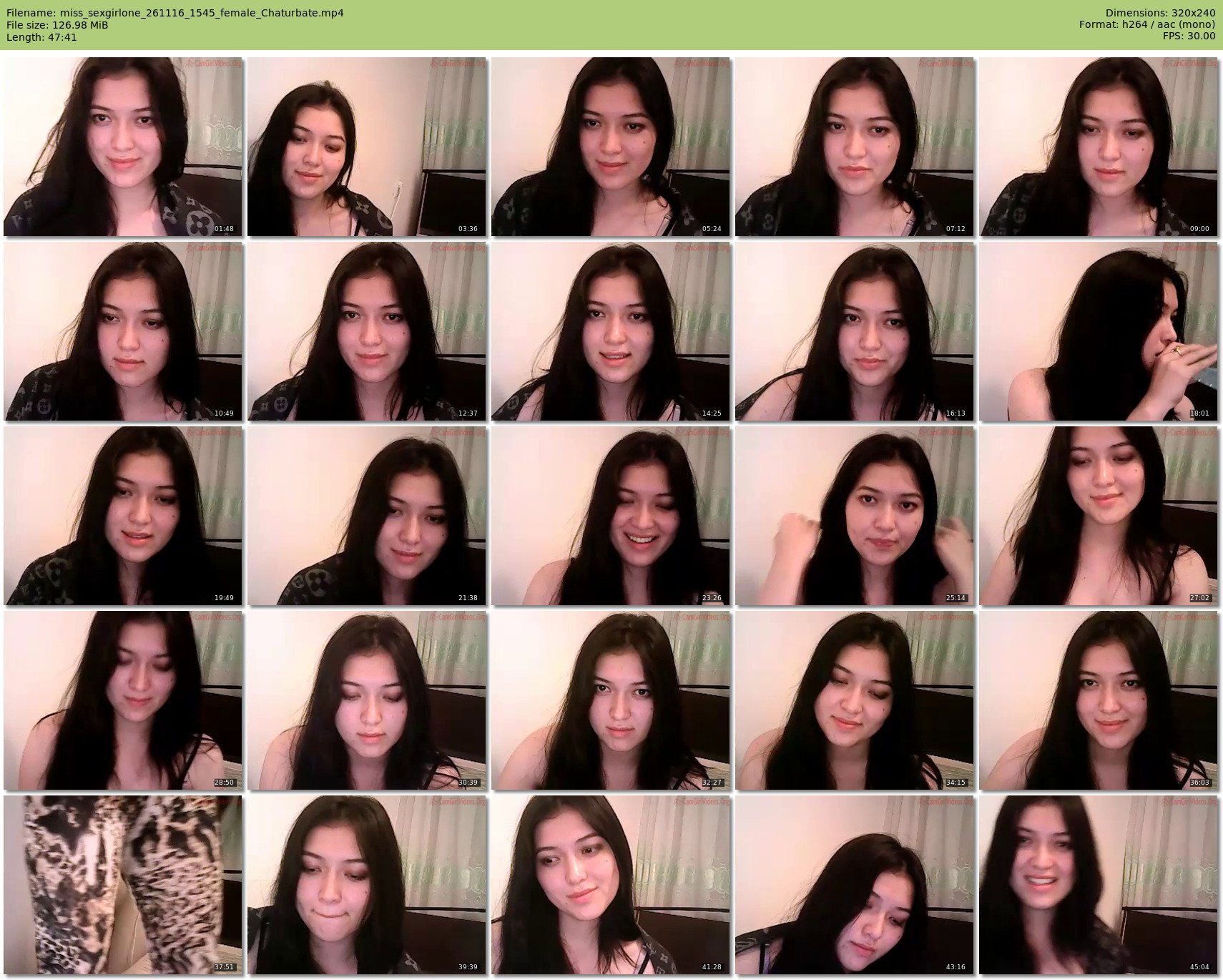Select the "Dimensions: 320x240" text
The width and height of the screenshot is (1223, 980).
point(1160,13)
